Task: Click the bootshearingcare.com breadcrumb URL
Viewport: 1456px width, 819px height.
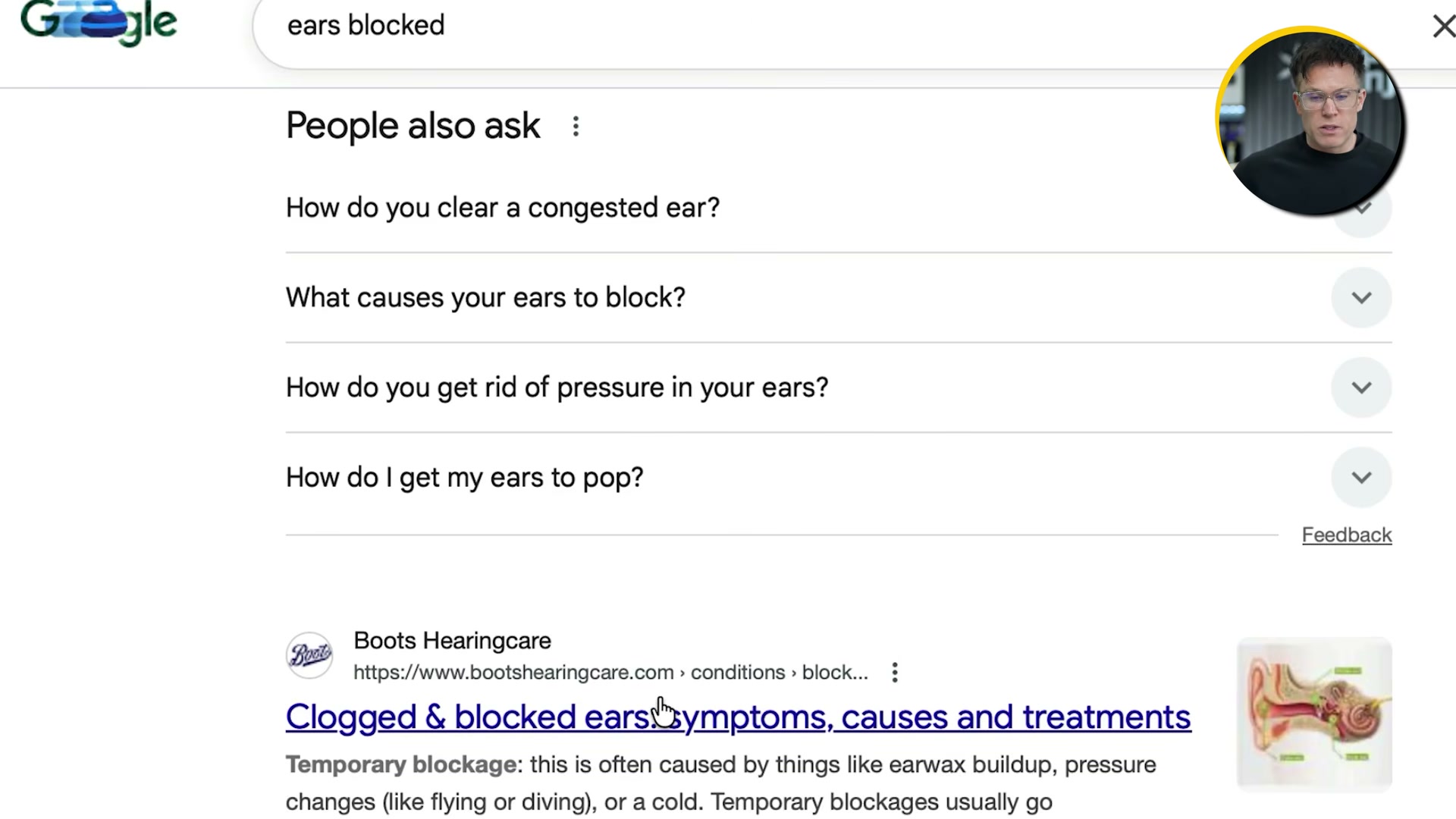Action: 513,672
